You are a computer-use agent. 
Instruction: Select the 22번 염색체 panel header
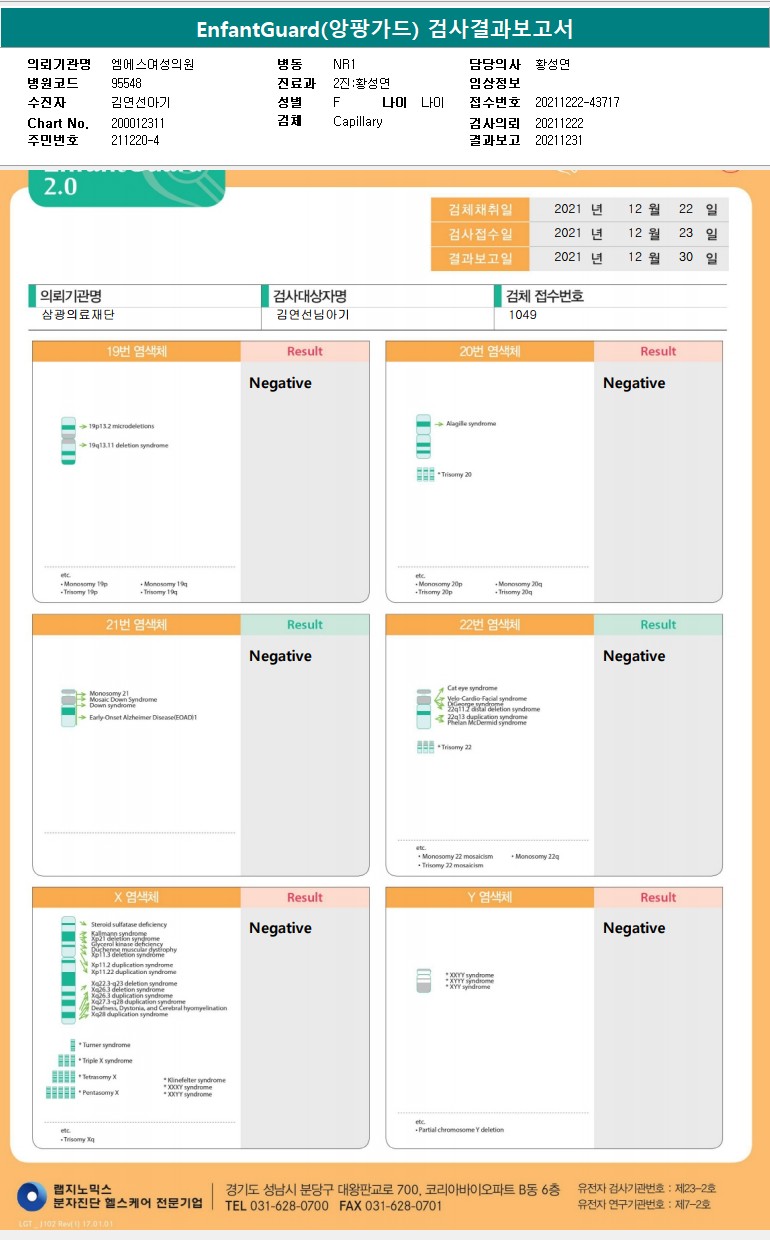[490, 624]
